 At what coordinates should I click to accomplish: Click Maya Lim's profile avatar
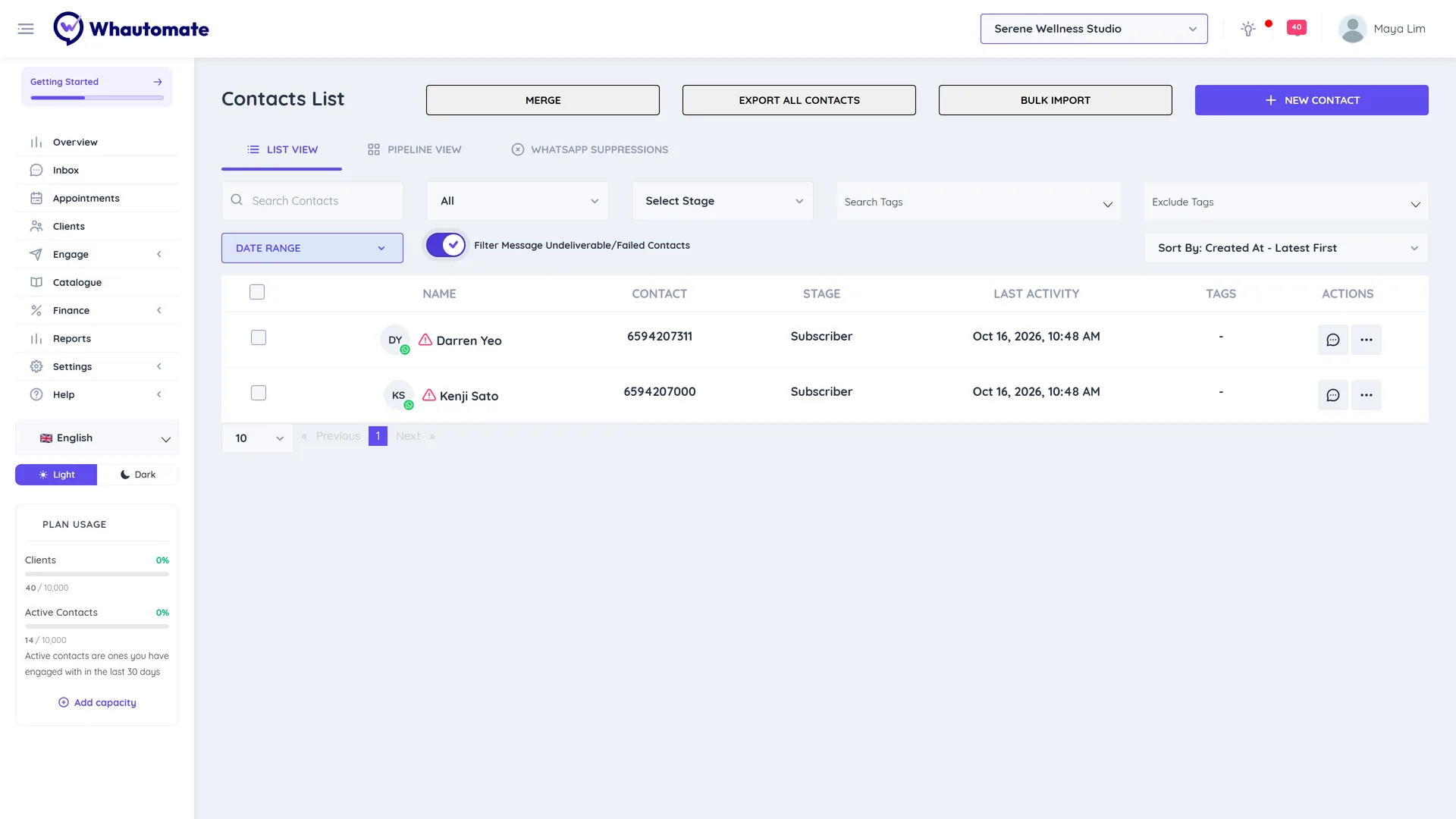coord(1352,29)
